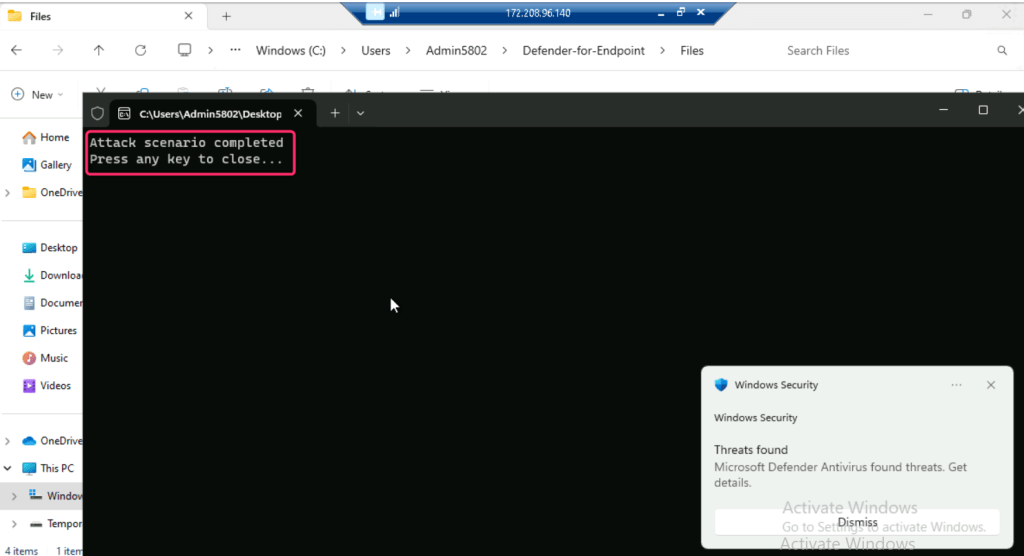The image size is (1024, 556).
Task: Open Gallery in the navigation pane
Action: click(x=55, y=165)
